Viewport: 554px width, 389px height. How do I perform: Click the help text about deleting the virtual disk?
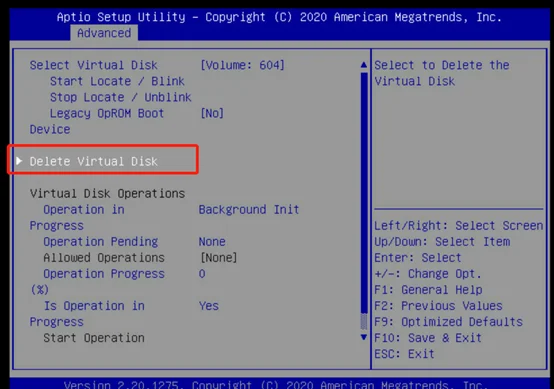coord(442,73)
